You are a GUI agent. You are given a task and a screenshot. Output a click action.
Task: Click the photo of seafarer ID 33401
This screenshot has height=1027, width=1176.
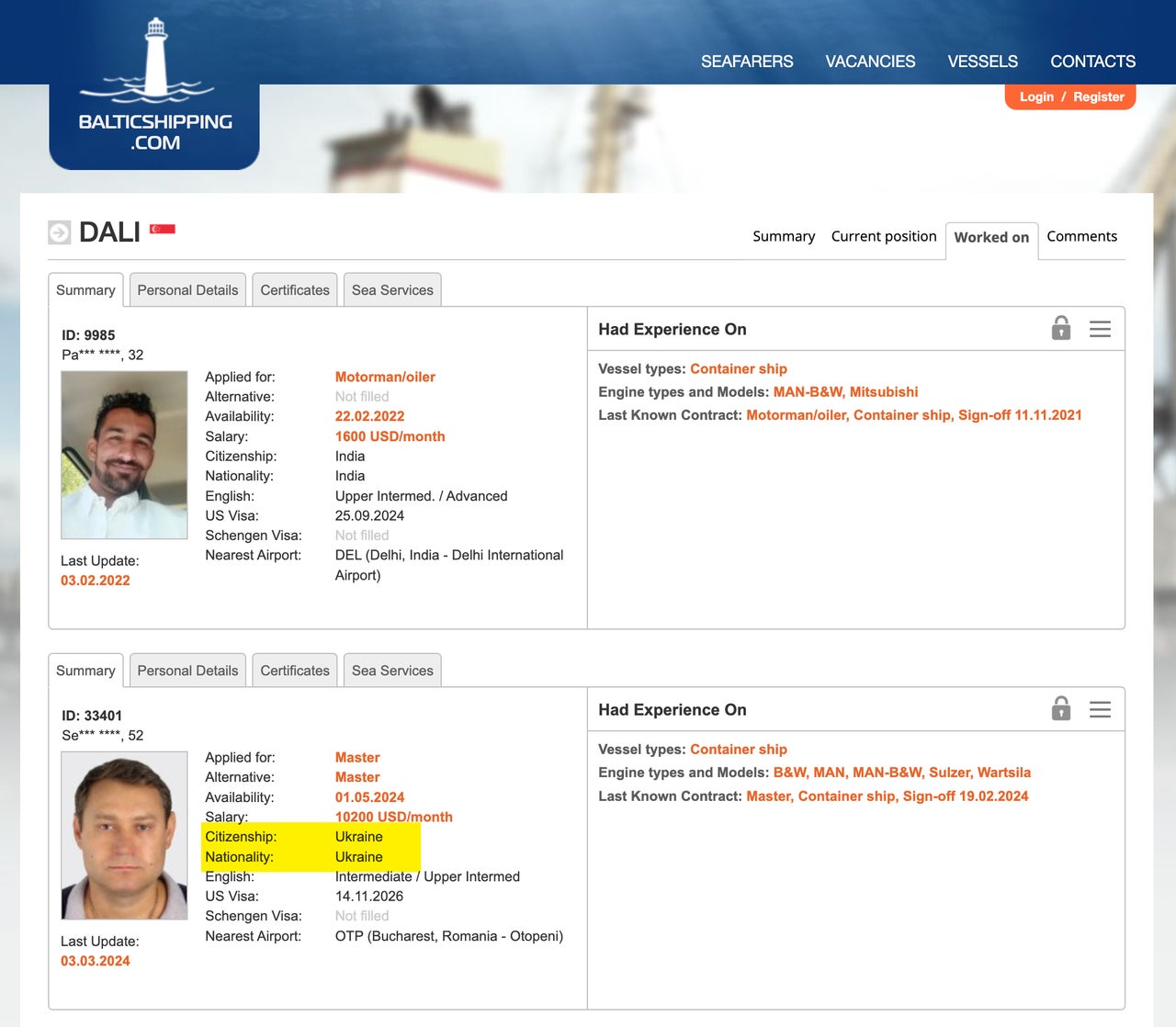[x=124, y=835]
